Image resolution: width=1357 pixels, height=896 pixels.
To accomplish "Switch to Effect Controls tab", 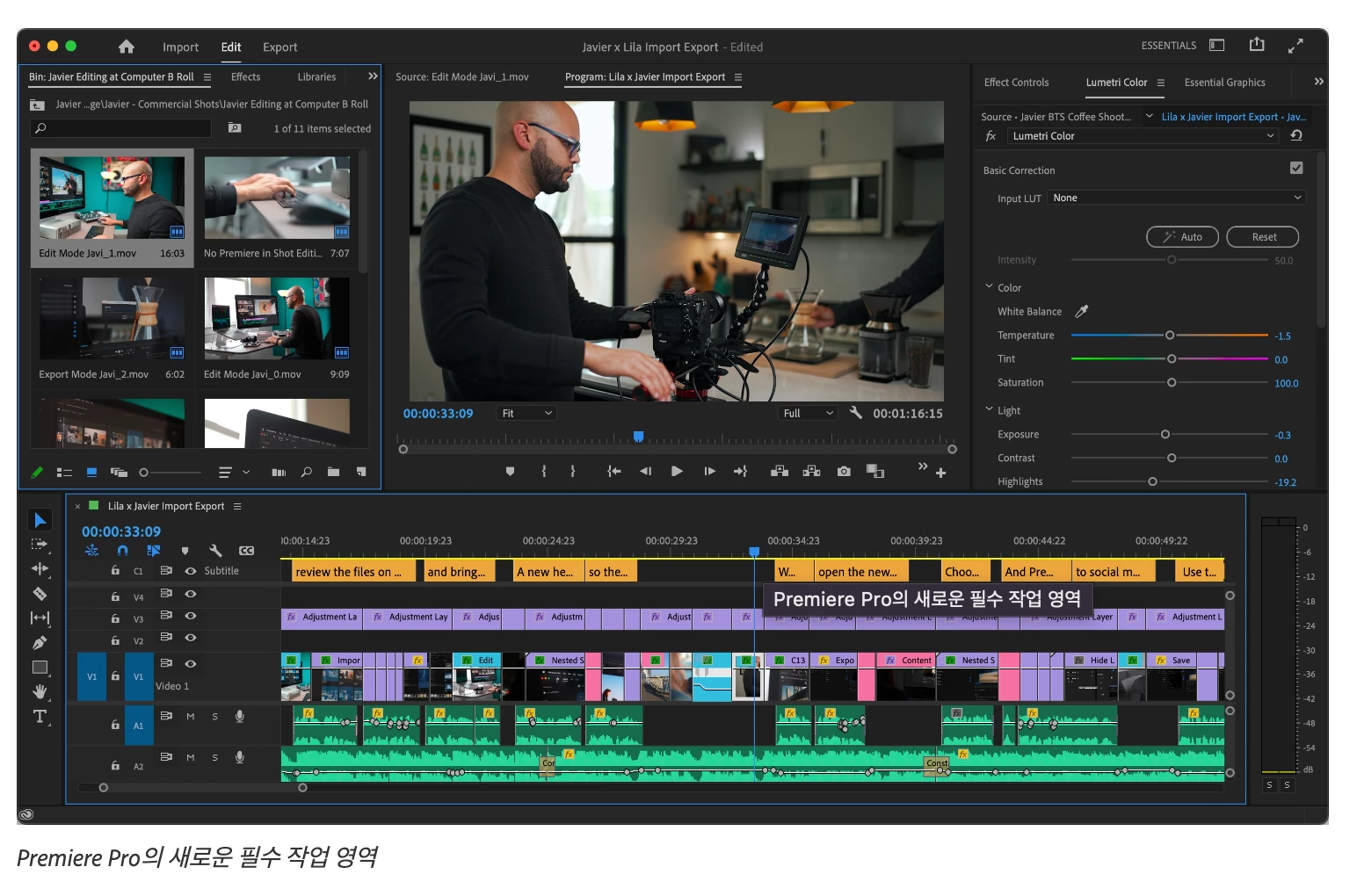I will 1016,83.
